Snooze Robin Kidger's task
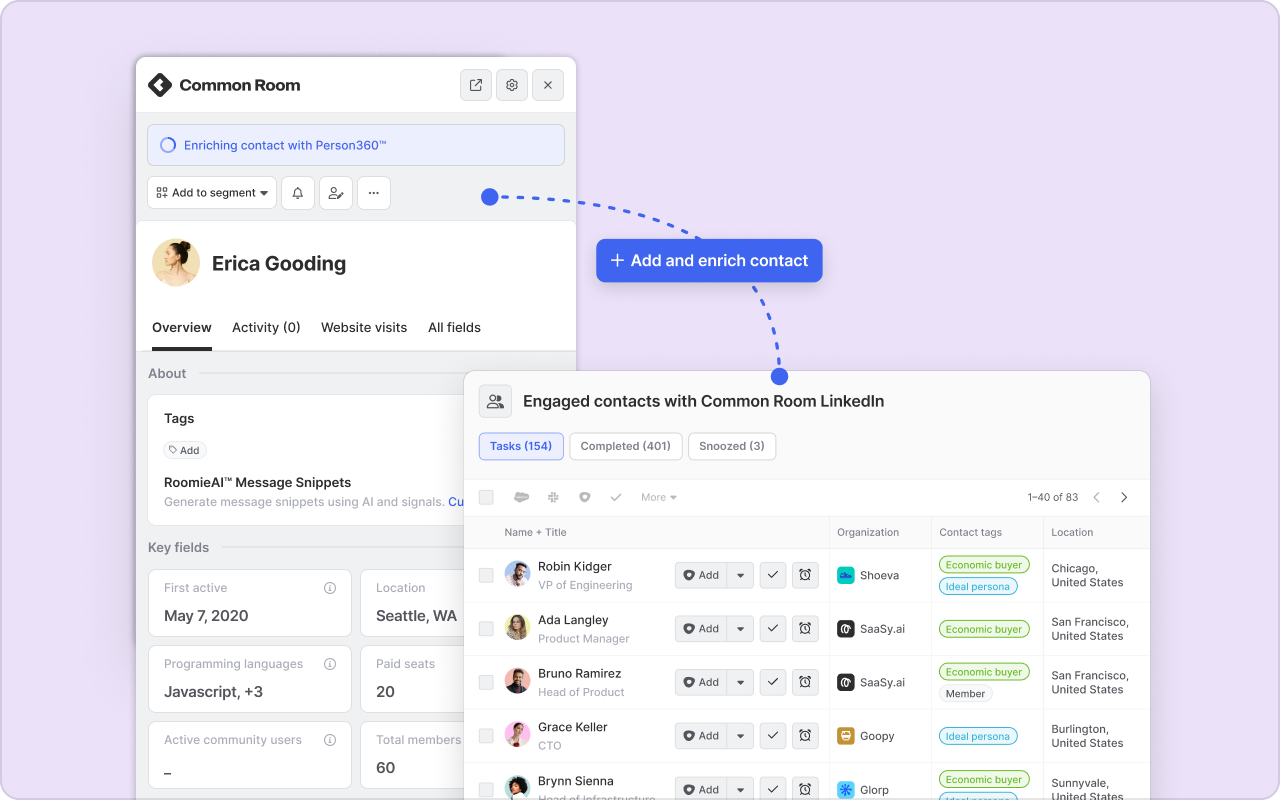The width and height of the screenshot is (1280, 800). pos(805,575)
